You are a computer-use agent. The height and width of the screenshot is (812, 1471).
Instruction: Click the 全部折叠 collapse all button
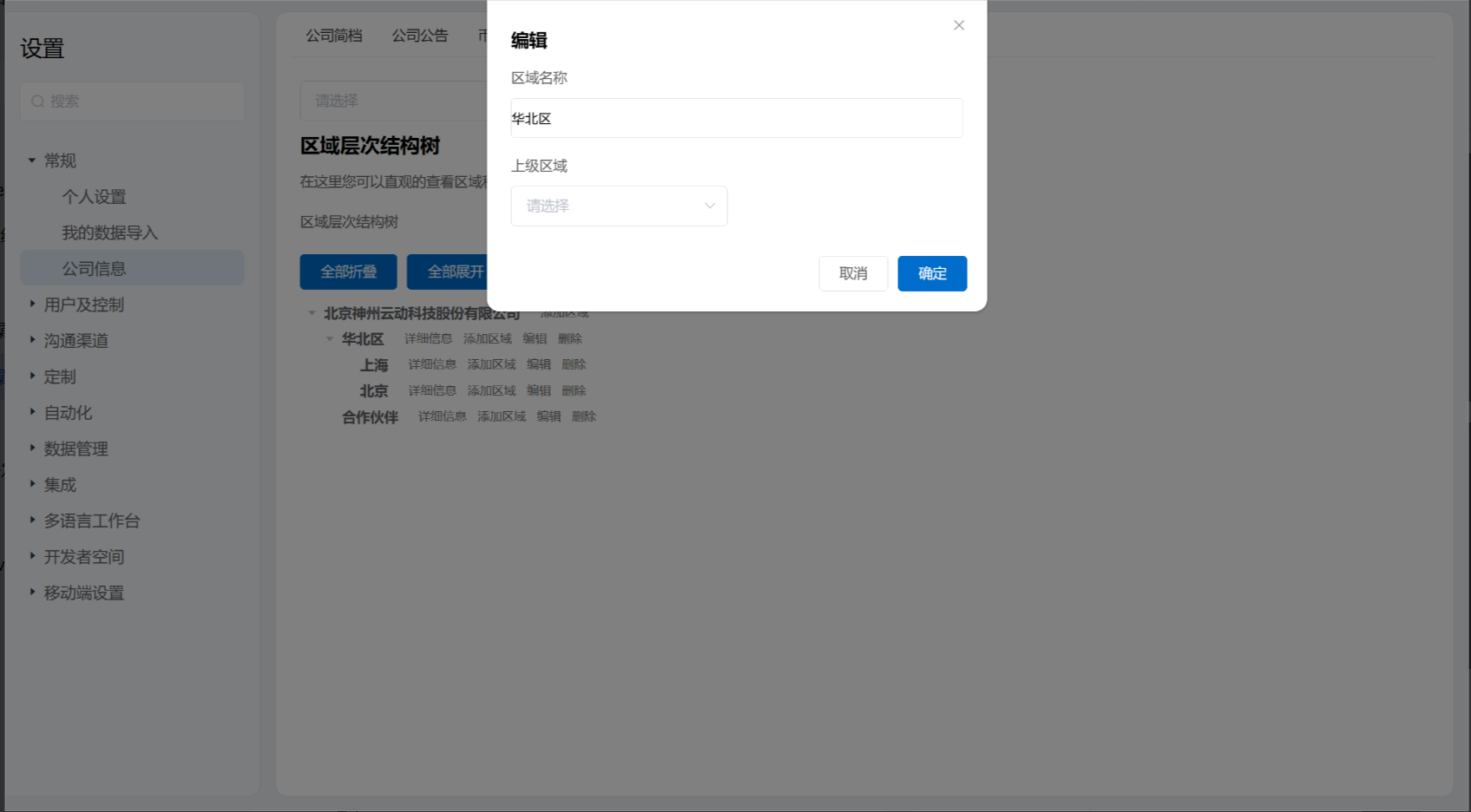348,272
